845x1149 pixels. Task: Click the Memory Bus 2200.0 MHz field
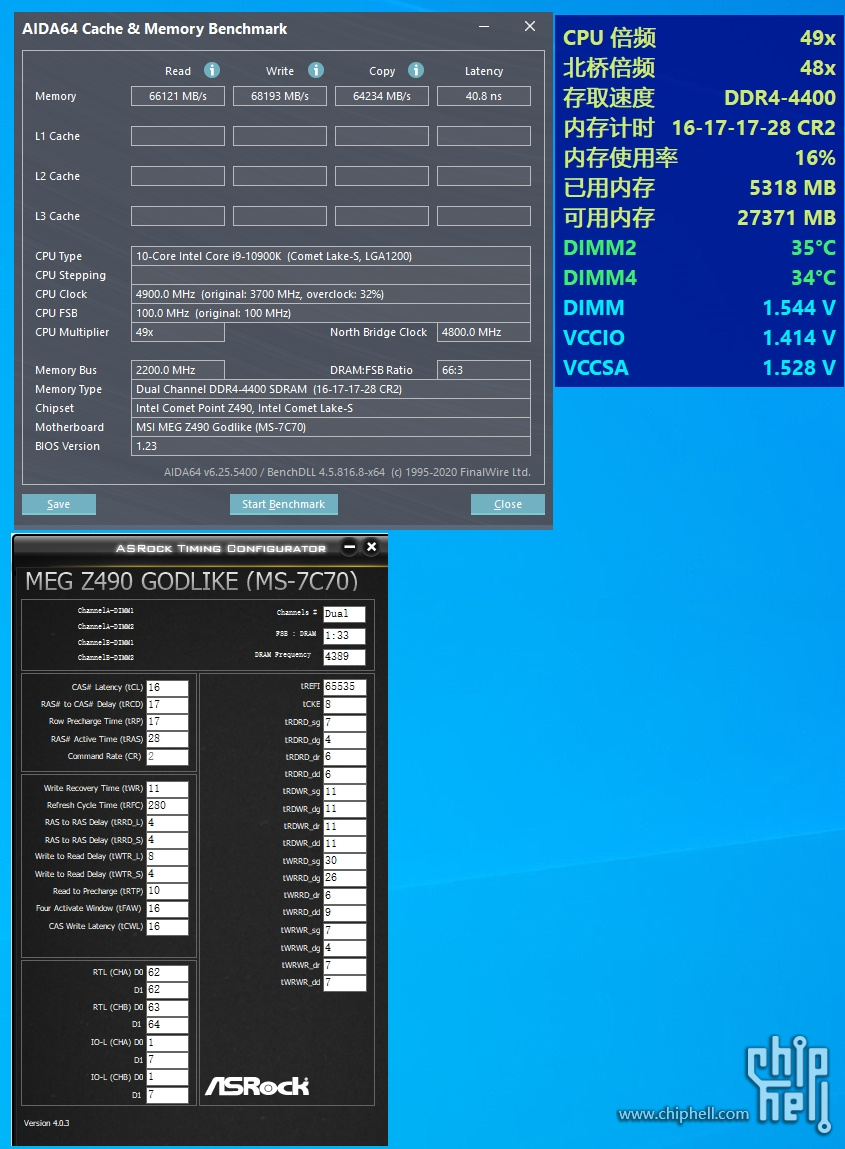tap(178, 370)
